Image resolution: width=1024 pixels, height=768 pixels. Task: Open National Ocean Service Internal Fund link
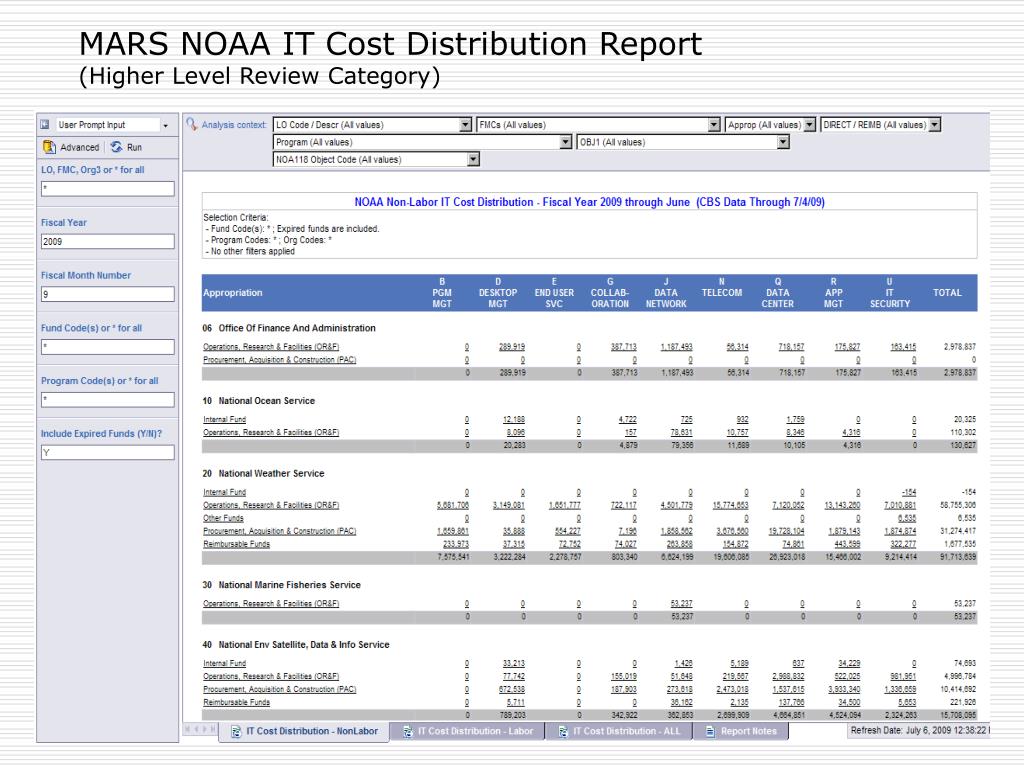pyautogui.click(x=225, y=419)
